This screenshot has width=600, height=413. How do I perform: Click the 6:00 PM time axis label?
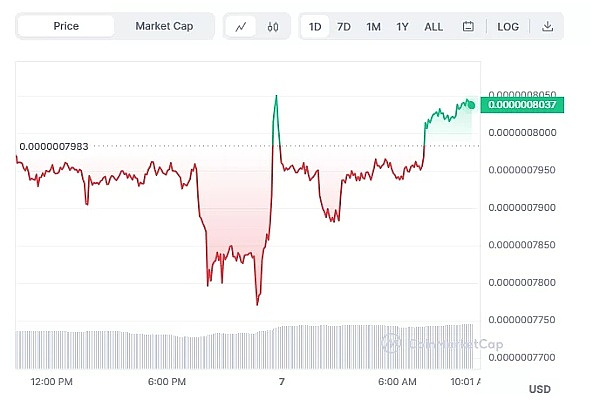tap(167, 382)
